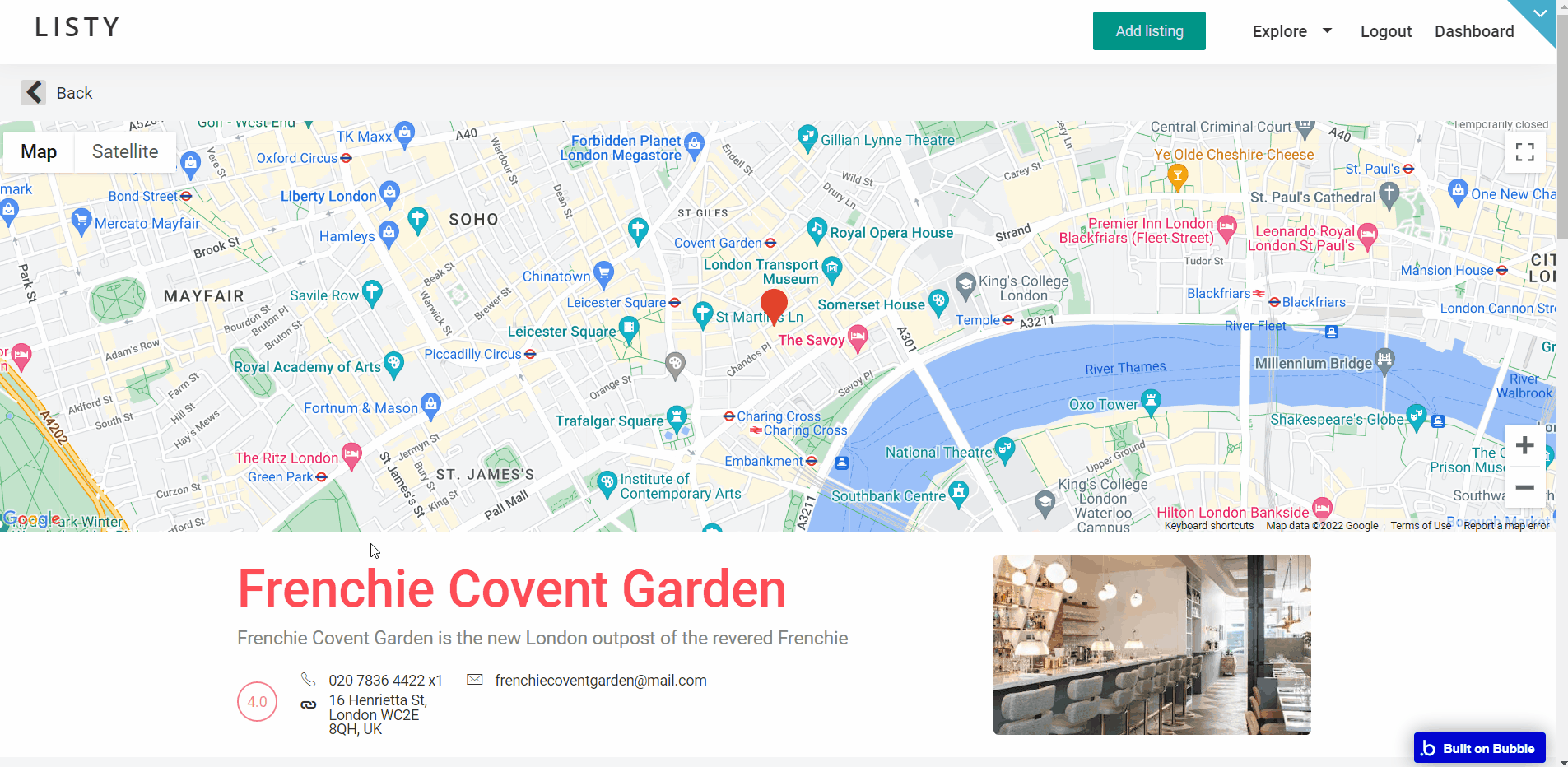Click Report a map error link
The width and height of the screenshot is (1568, 767).
point(1505,526)
